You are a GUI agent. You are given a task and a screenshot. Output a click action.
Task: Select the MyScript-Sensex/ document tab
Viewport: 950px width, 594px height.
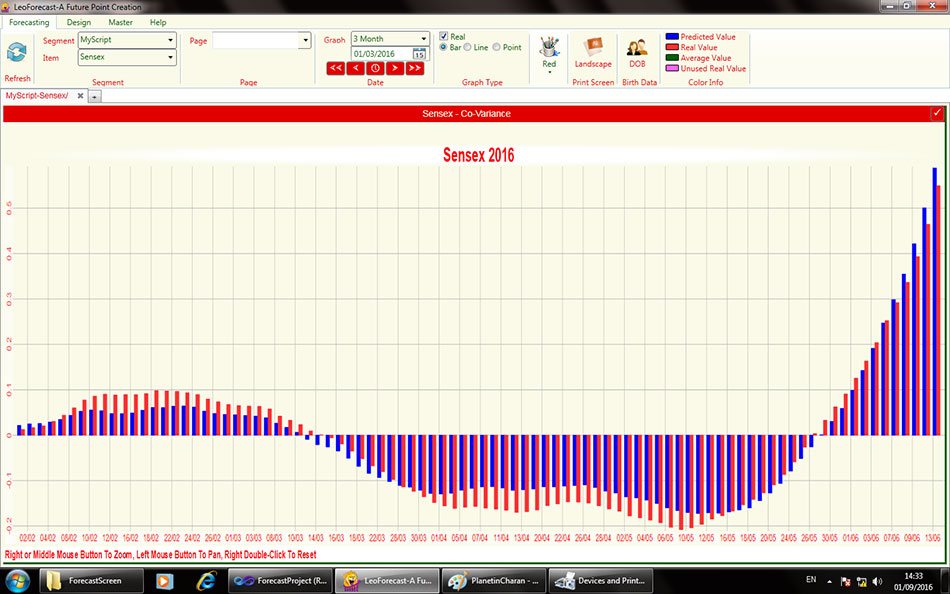(x=37, y=96)
